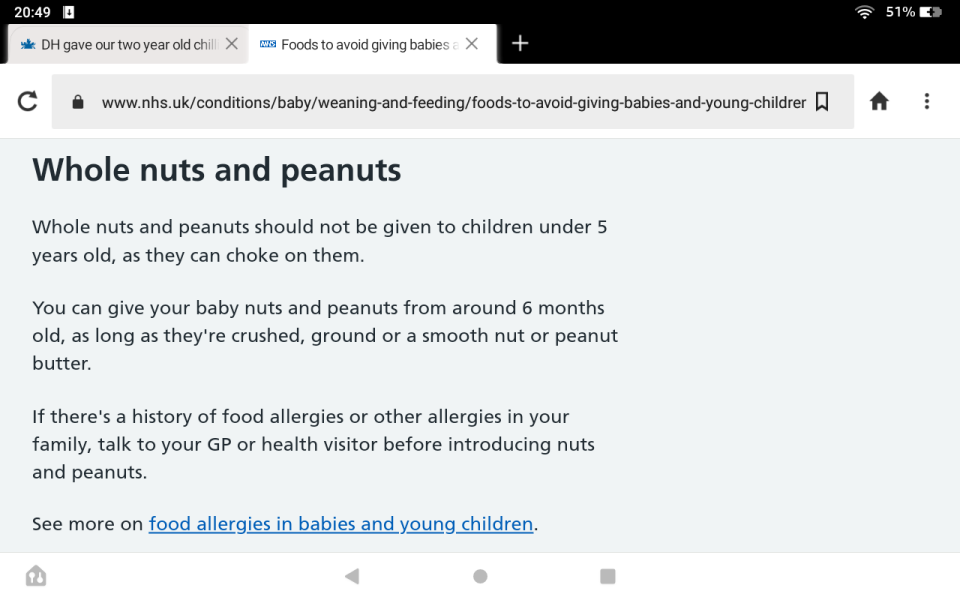This screenshot has width=960, height=600.
Task: Open the three-dot browser menu
Action: [927, 101]
